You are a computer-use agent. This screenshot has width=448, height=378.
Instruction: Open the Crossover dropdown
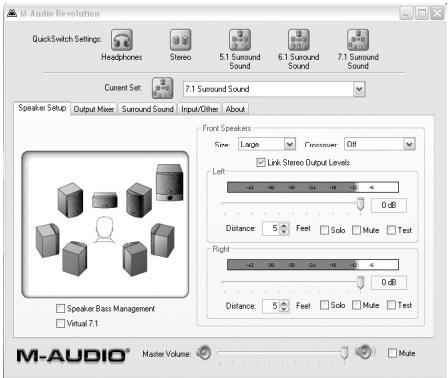click(x=409, y=144)
